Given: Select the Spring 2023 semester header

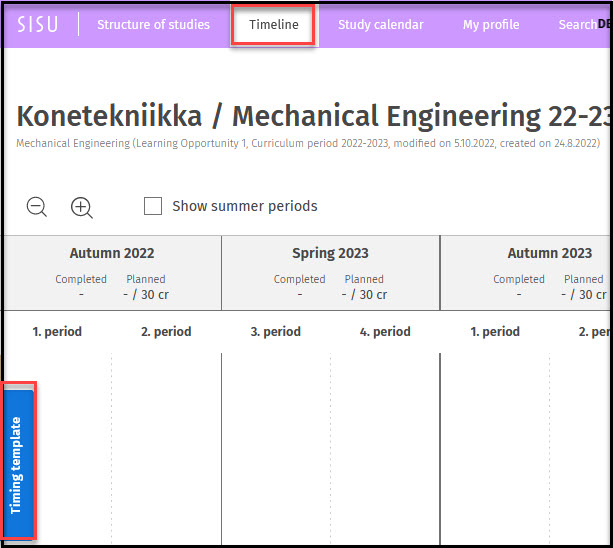Looking at the screenshot, I should coord(330,253).
